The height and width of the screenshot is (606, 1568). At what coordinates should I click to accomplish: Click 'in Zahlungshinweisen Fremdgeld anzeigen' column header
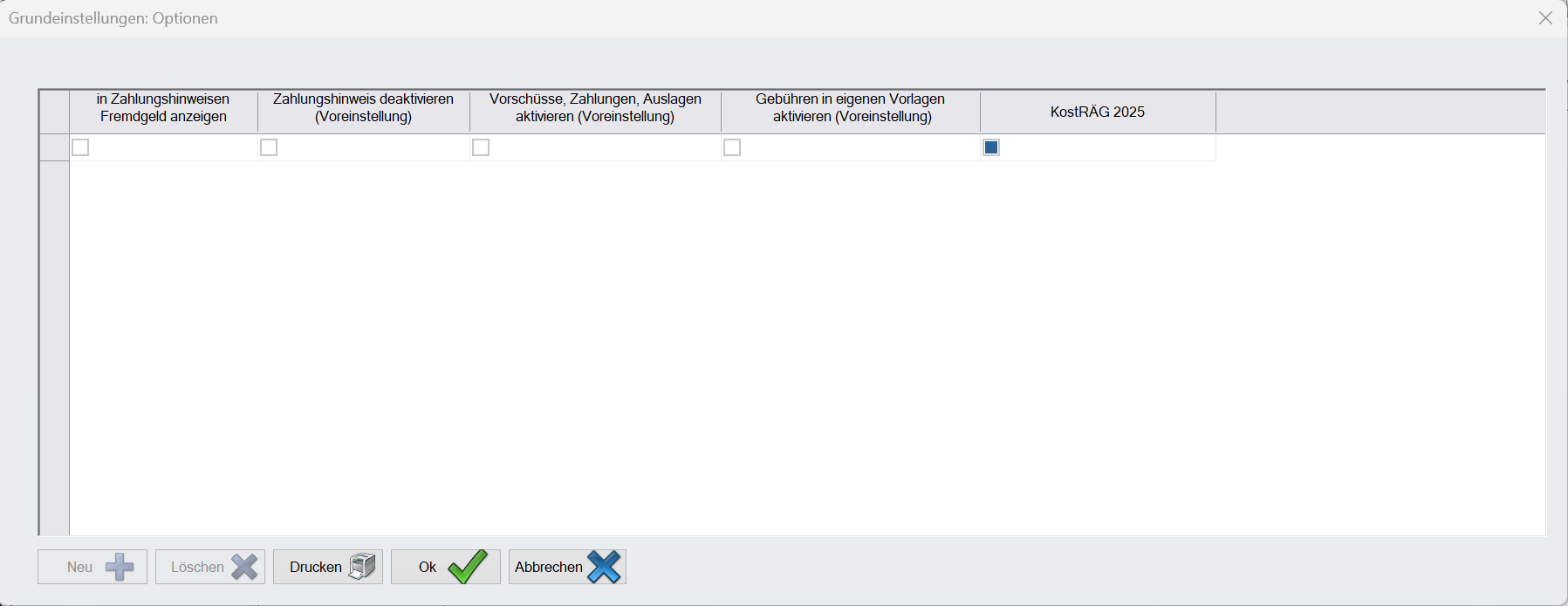(163, 112)
